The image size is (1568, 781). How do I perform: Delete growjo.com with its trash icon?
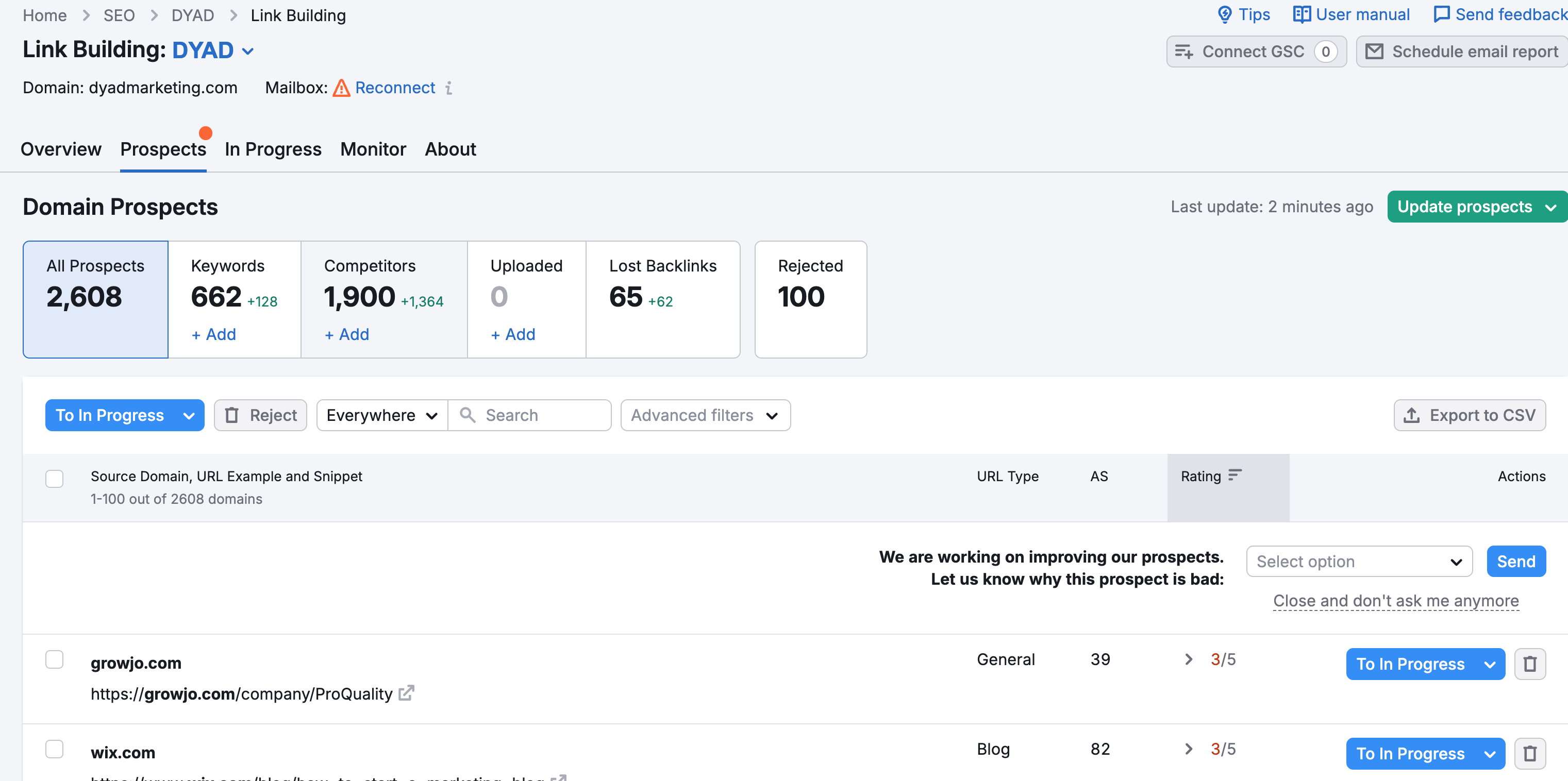(1531, 664)
